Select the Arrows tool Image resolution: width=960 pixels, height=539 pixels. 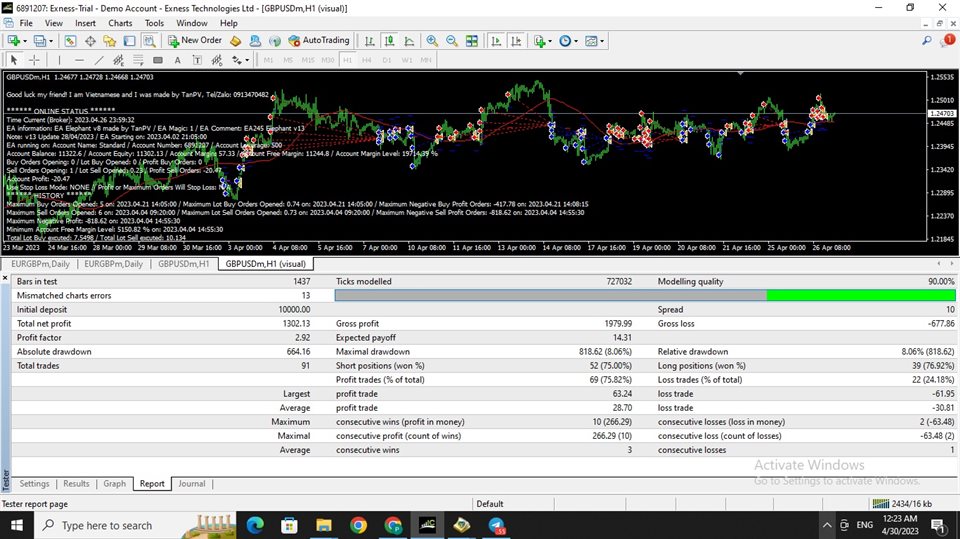pyautogui.click(x=236, y=60)
